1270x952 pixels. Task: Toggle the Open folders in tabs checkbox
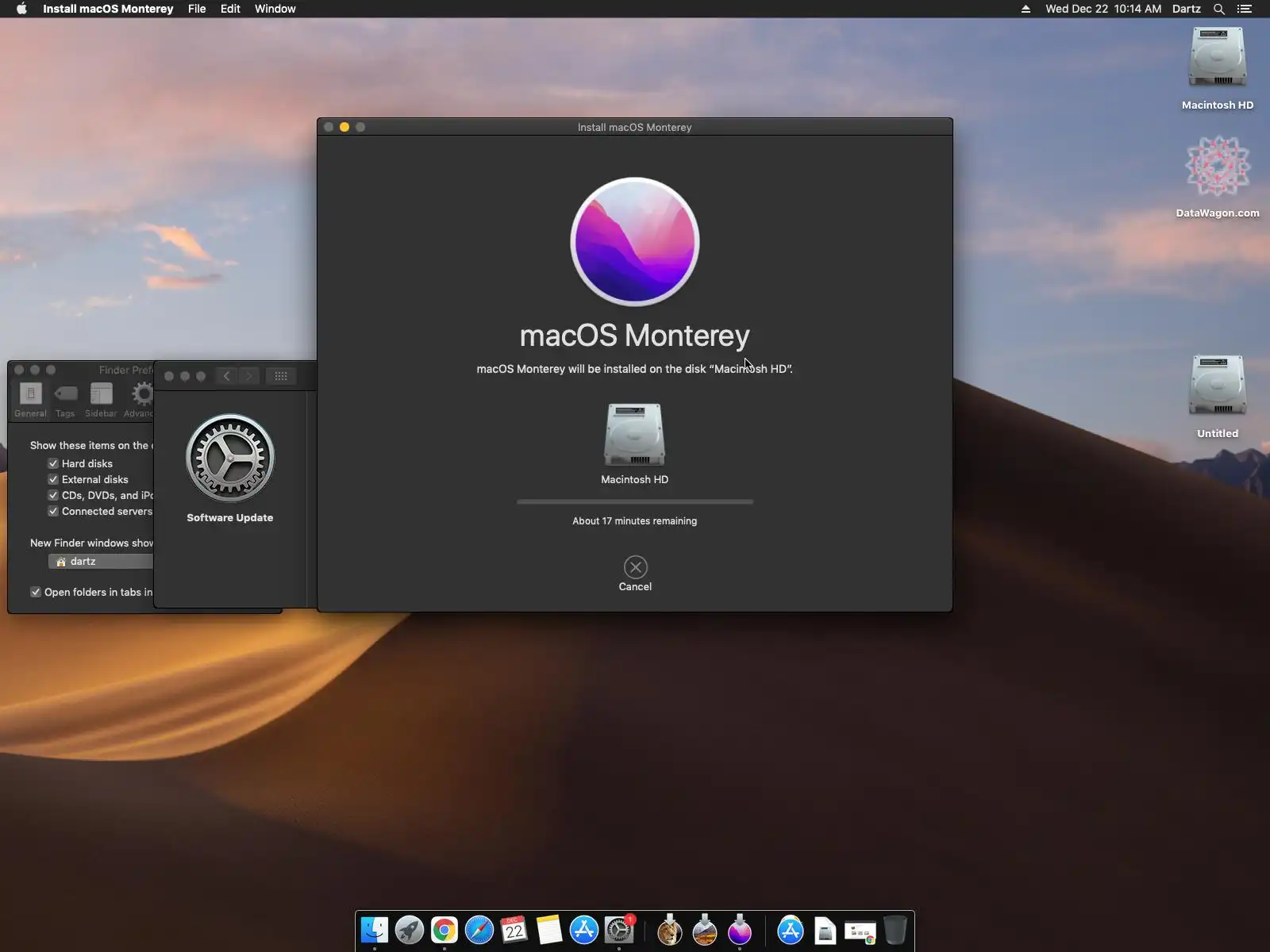click(x=36, y=592)
